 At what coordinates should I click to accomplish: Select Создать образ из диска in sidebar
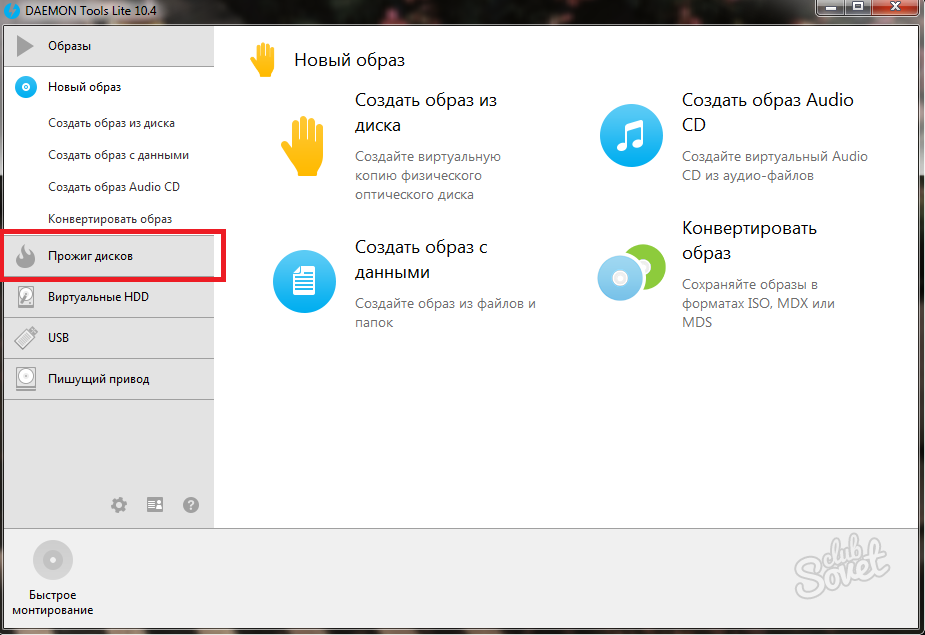coord(111,123)
